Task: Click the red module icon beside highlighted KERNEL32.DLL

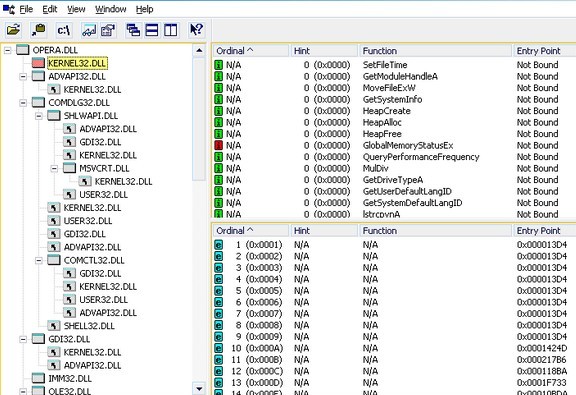Action: click(38, 63)
